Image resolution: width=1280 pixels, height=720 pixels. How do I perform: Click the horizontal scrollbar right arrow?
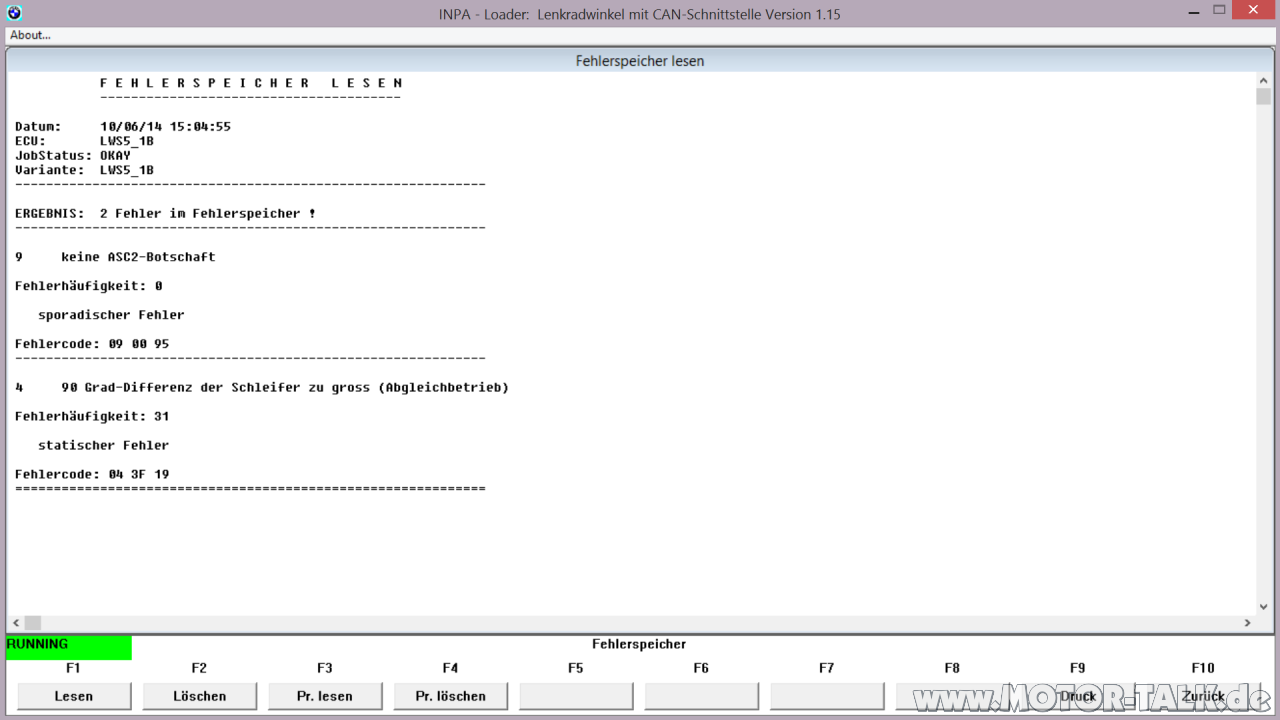point(1247,622)
